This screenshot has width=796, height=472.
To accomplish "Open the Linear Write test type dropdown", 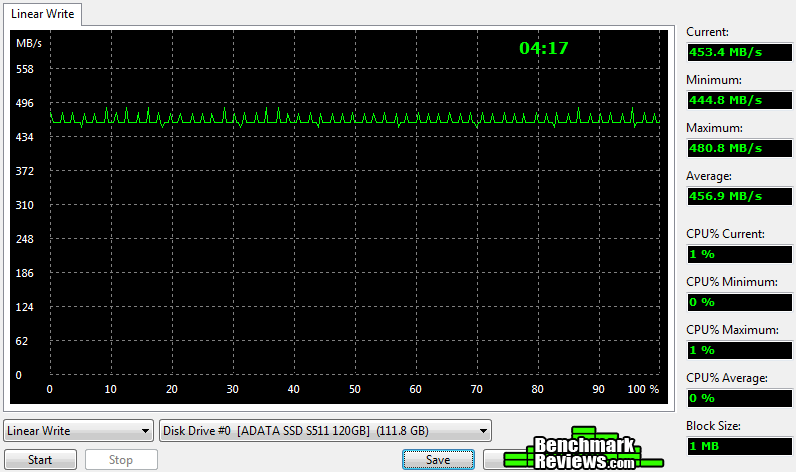I will 79,431.
